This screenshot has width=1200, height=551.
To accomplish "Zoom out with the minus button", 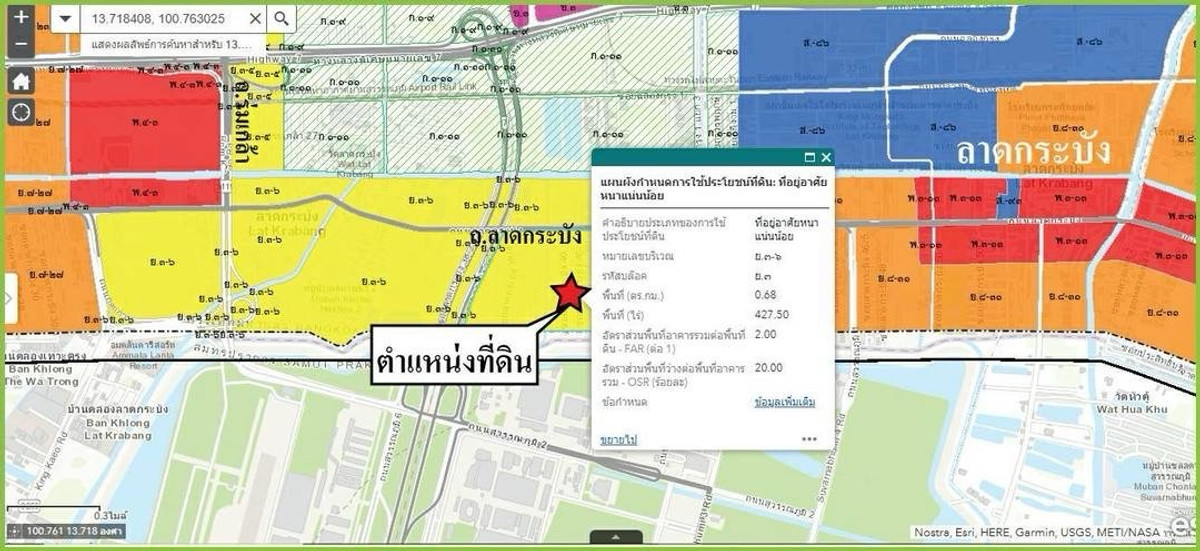I will 20,41.
